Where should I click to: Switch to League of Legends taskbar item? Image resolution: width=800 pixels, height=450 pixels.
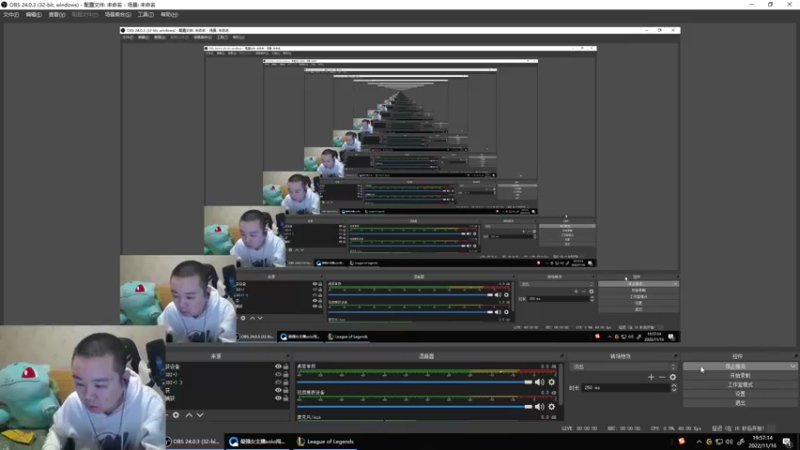(326, 441)
